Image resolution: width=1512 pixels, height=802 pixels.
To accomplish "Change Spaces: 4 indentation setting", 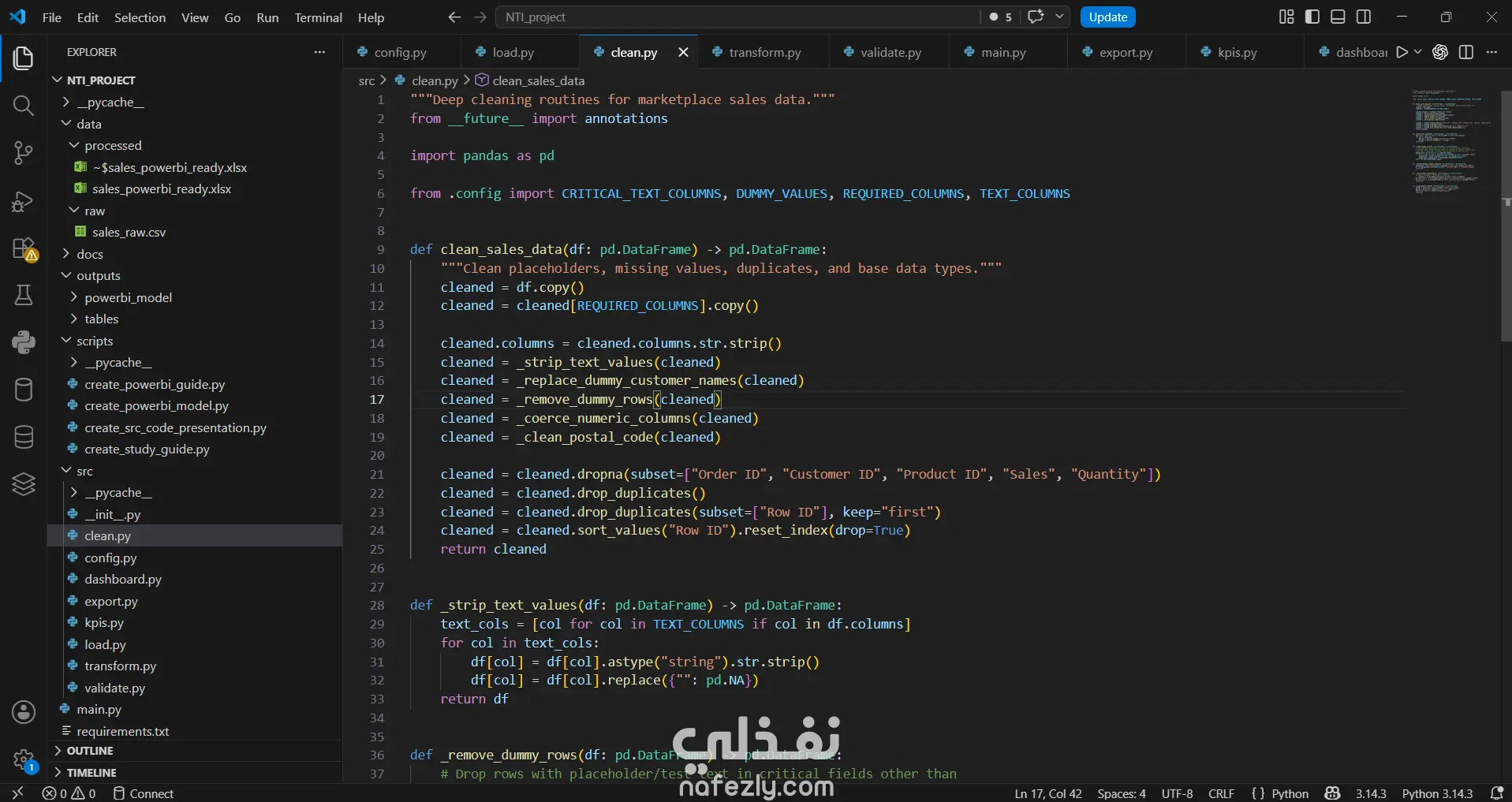I will pos(1121,793).
